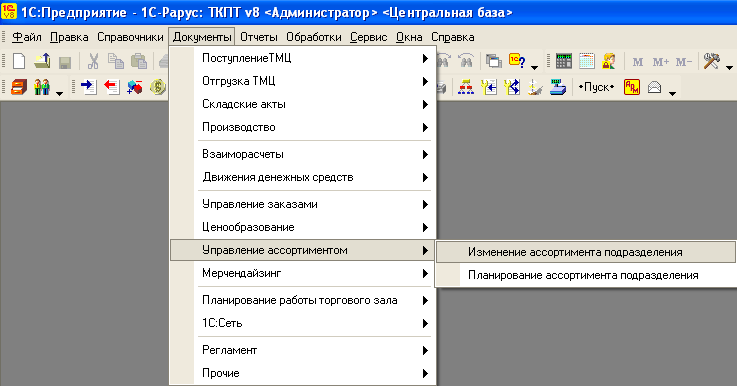Screen dimensions: 737x386
Task: Open the Файл menu
Action: click(26, 37)
